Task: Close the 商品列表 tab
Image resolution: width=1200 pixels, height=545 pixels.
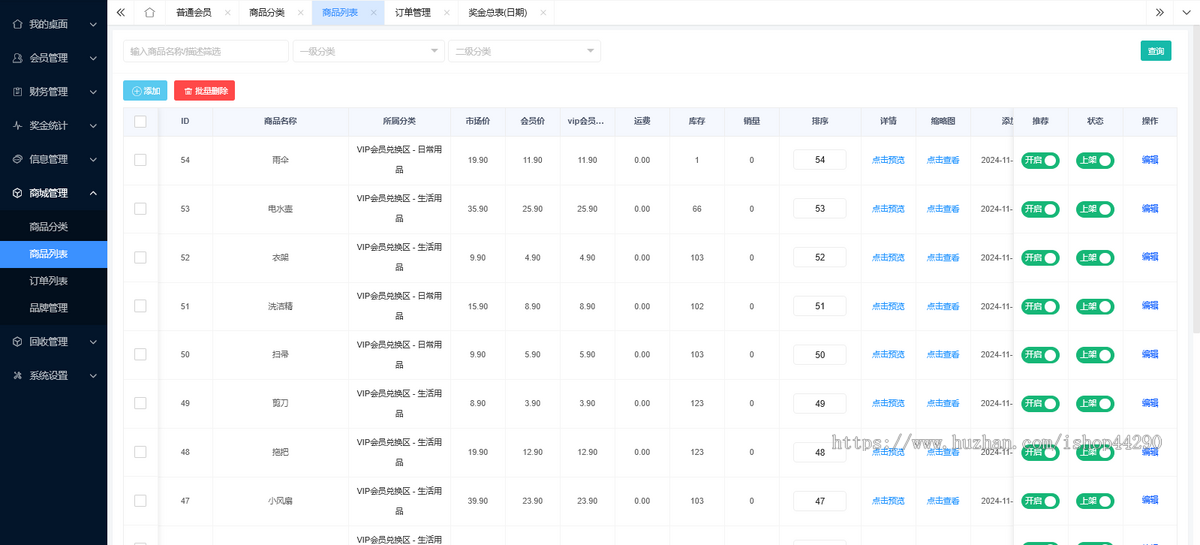Action: pos(373,13)
